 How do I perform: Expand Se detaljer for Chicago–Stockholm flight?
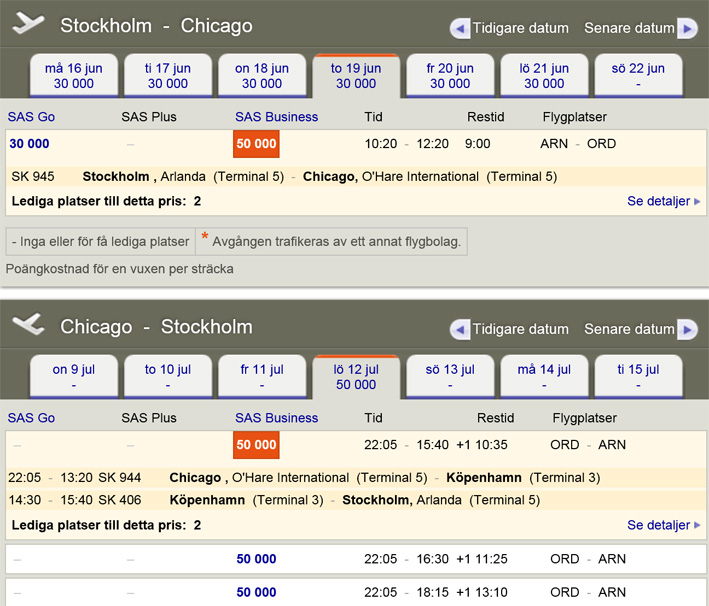pos(663,525)
